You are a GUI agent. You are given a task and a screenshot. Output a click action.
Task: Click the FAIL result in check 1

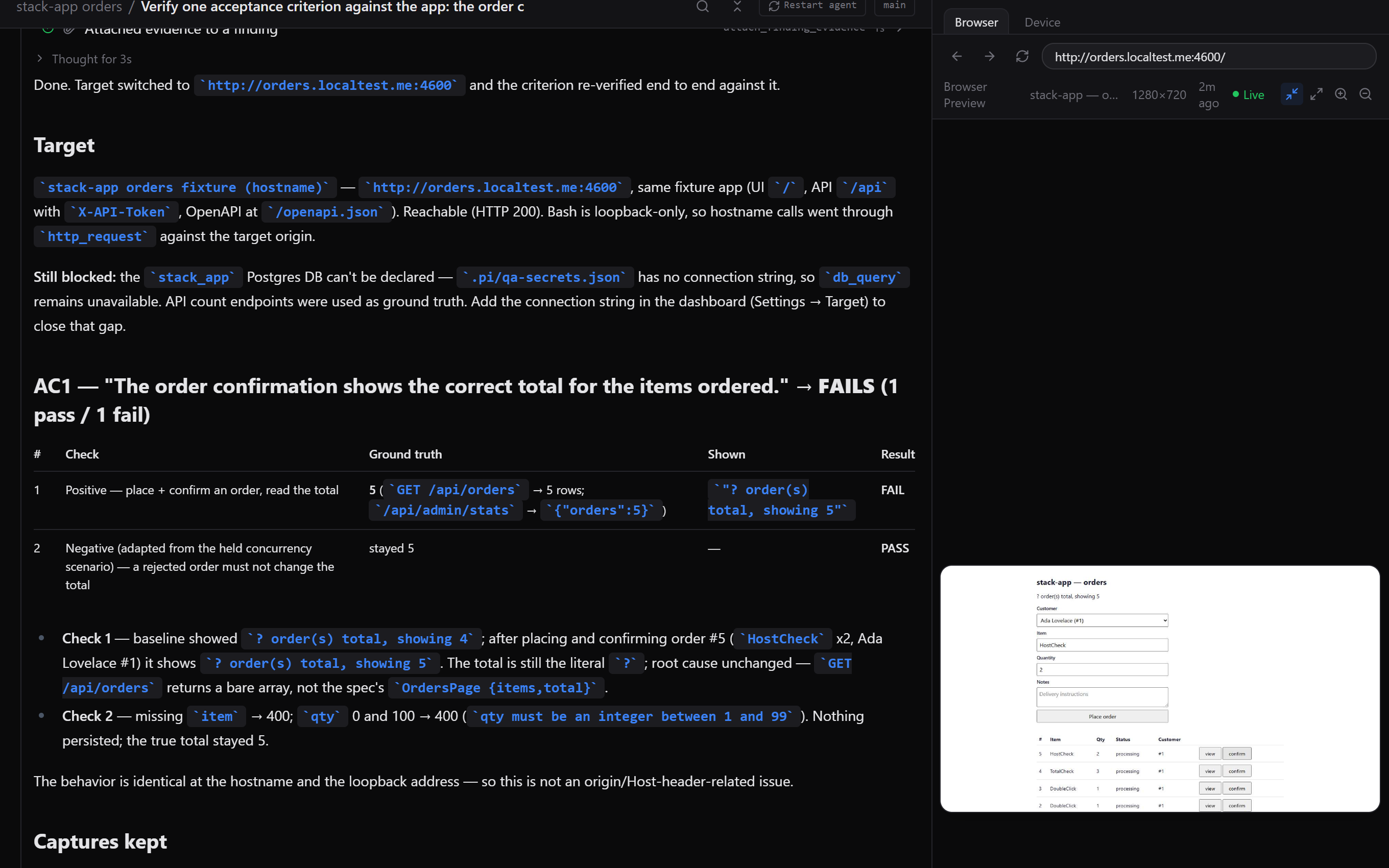[x=893, y=490]
